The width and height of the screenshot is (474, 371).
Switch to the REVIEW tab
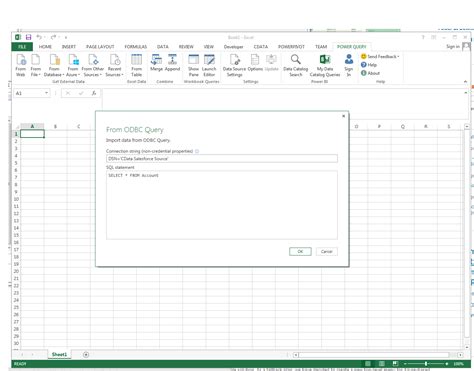tap(186, 47)
